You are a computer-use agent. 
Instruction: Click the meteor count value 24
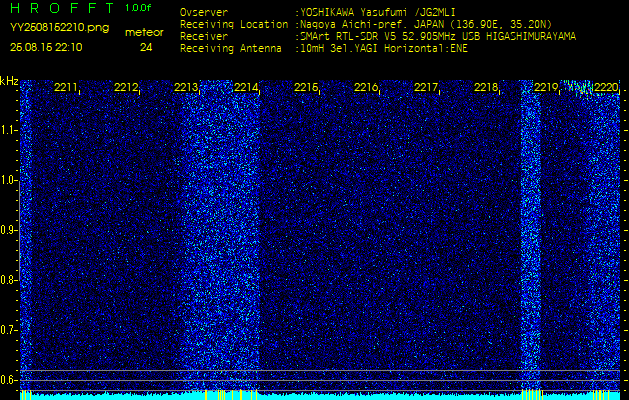[146, 48]
